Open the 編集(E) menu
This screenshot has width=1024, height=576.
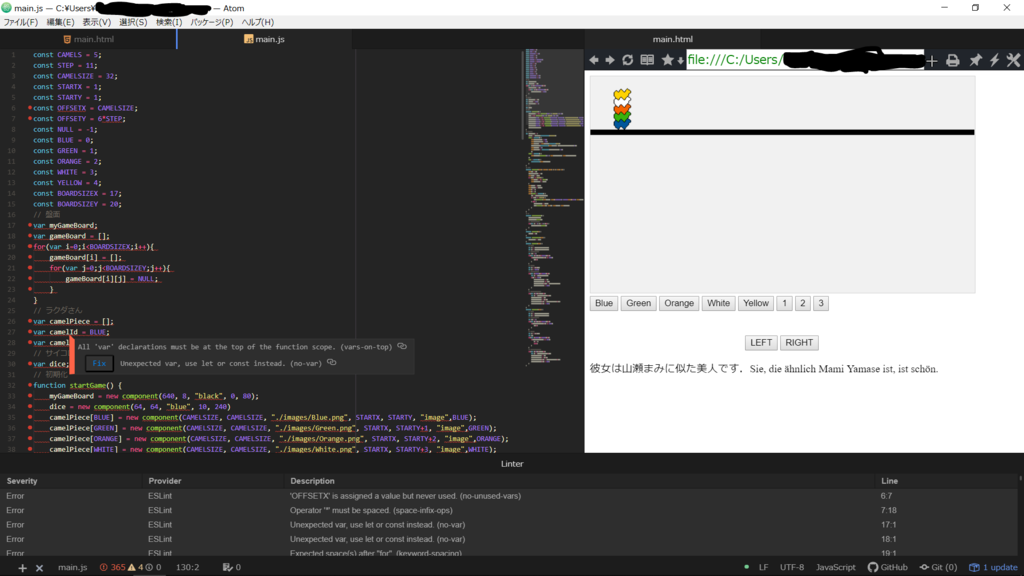[x=60, y=22]
